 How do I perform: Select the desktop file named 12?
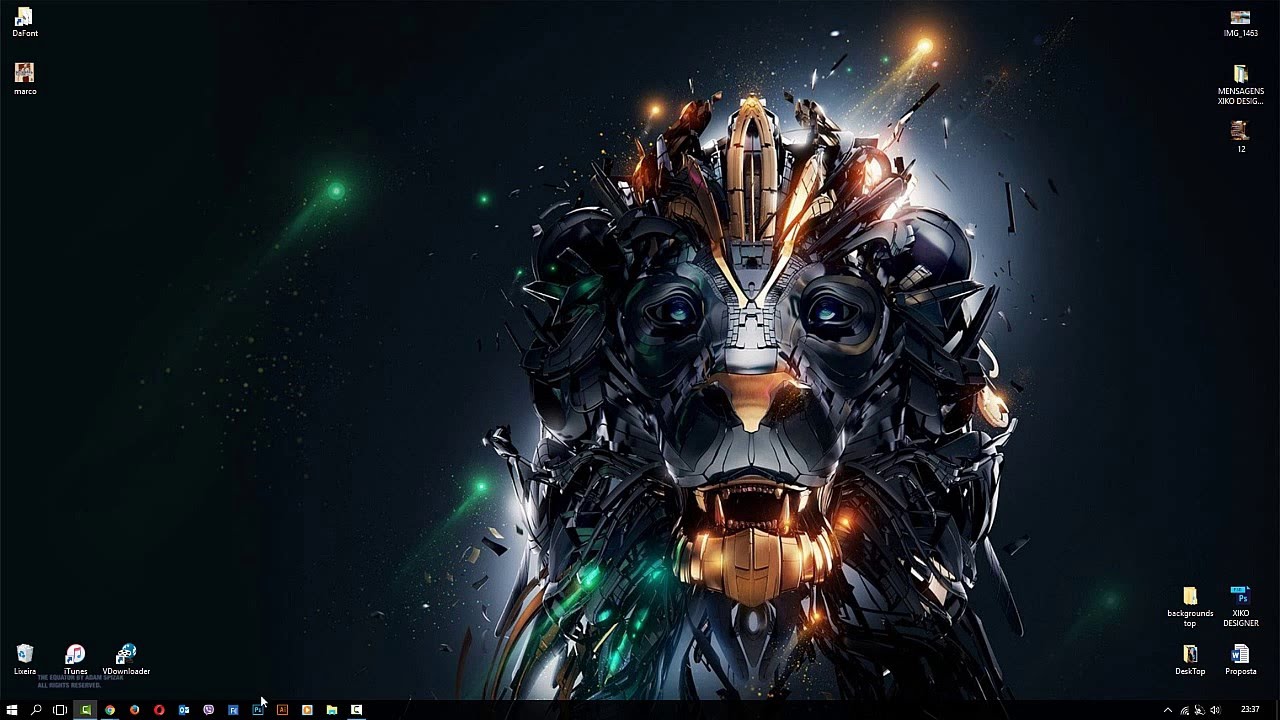coord(1240,137)
